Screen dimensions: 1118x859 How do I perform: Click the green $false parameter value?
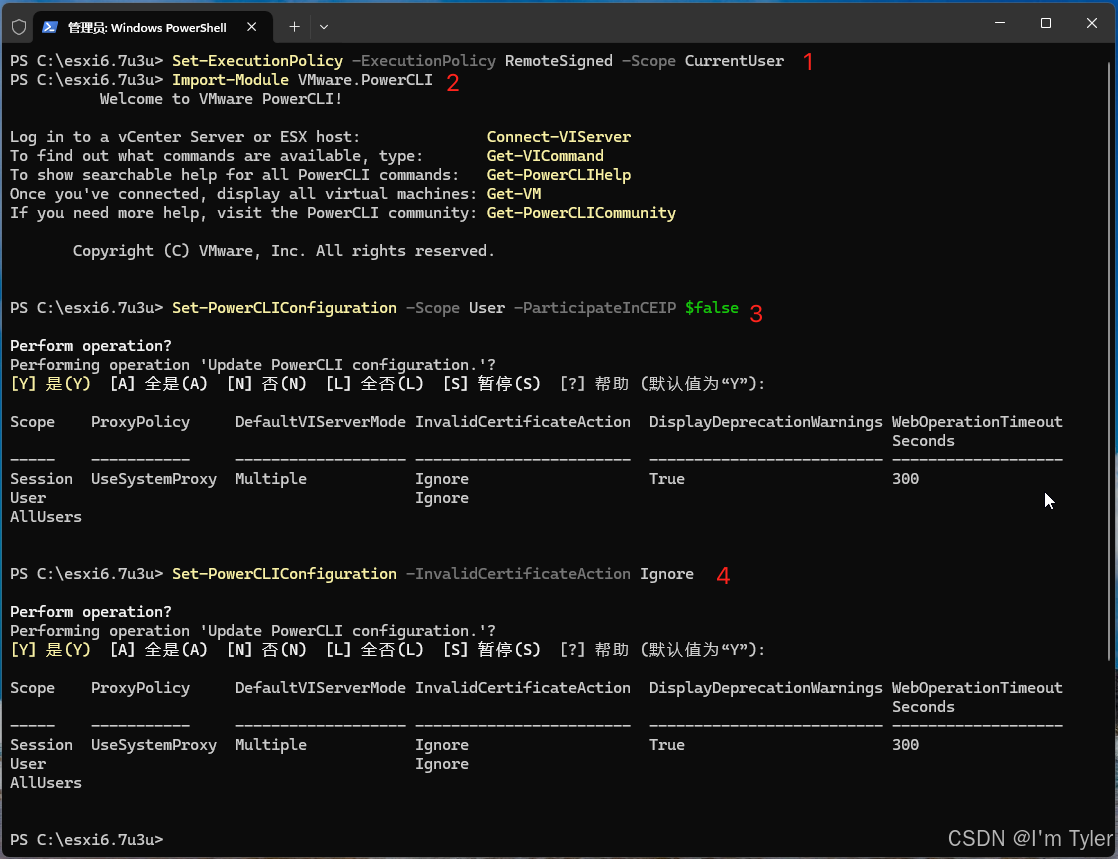coord(712,308)
